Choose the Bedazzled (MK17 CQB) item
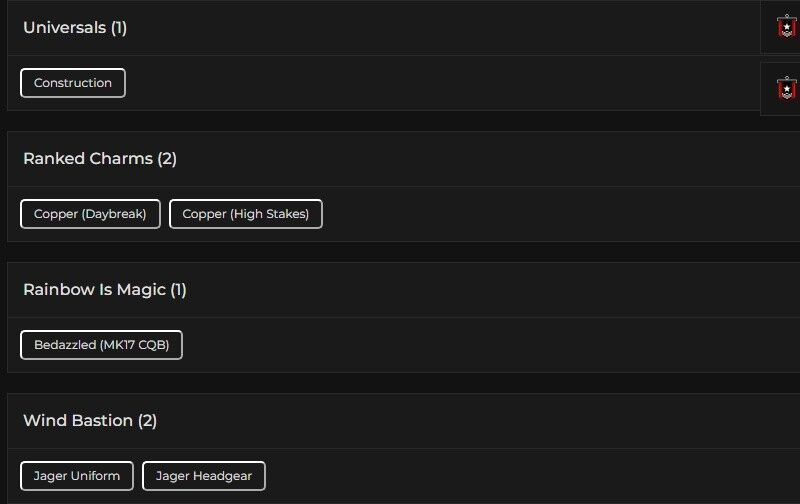 tap(101, 345)
